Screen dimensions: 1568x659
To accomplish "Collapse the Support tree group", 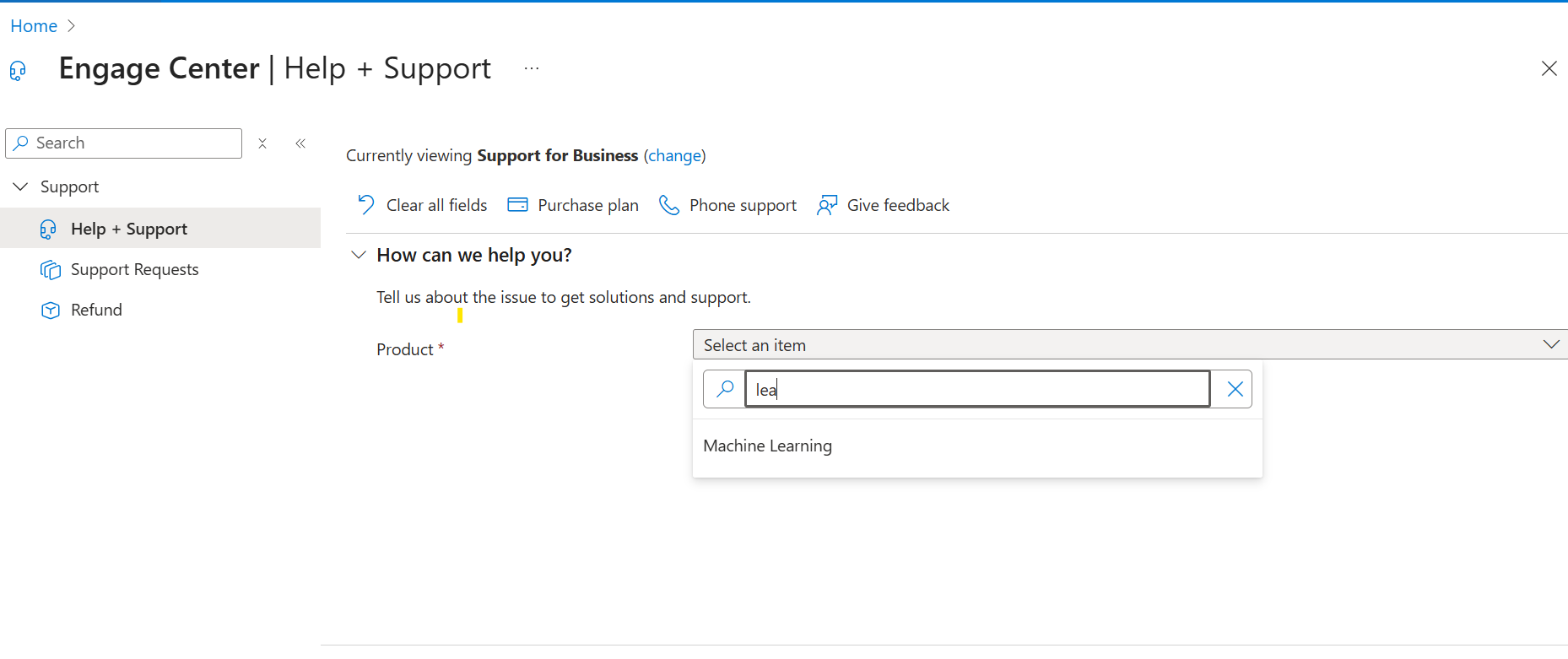I will click(x=21, y=186).
